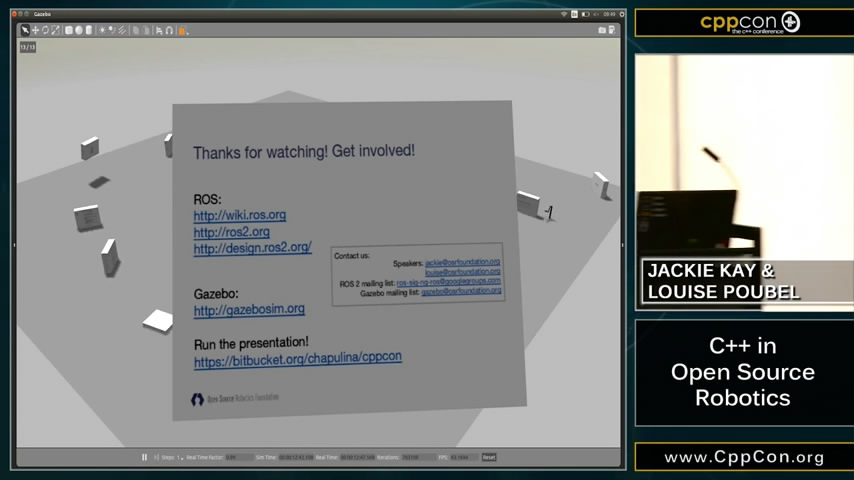Open the http://design.ros2.org/ link
Viewport: 854px width, 480px height.
click(252, 248)
